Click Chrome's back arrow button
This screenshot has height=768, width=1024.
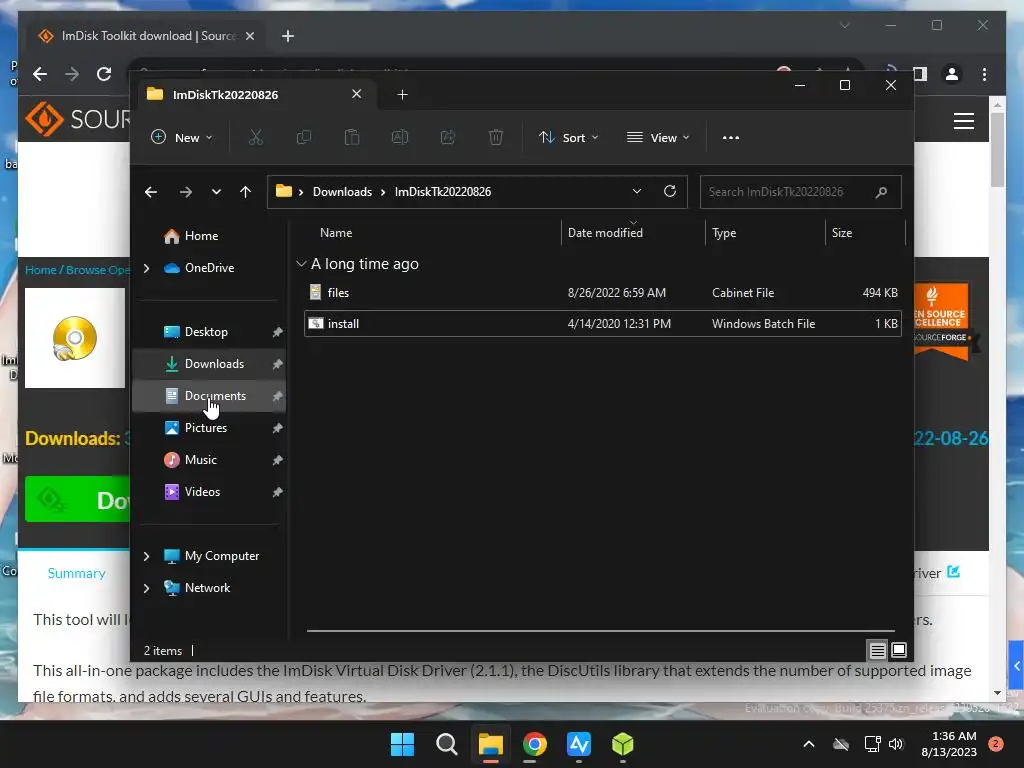click(40, 74)
